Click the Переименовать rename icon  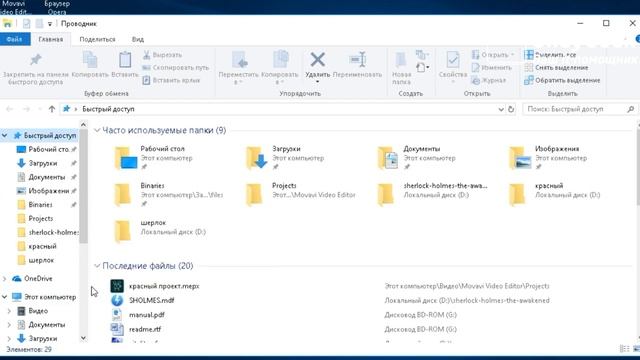[x=358, y=60]
